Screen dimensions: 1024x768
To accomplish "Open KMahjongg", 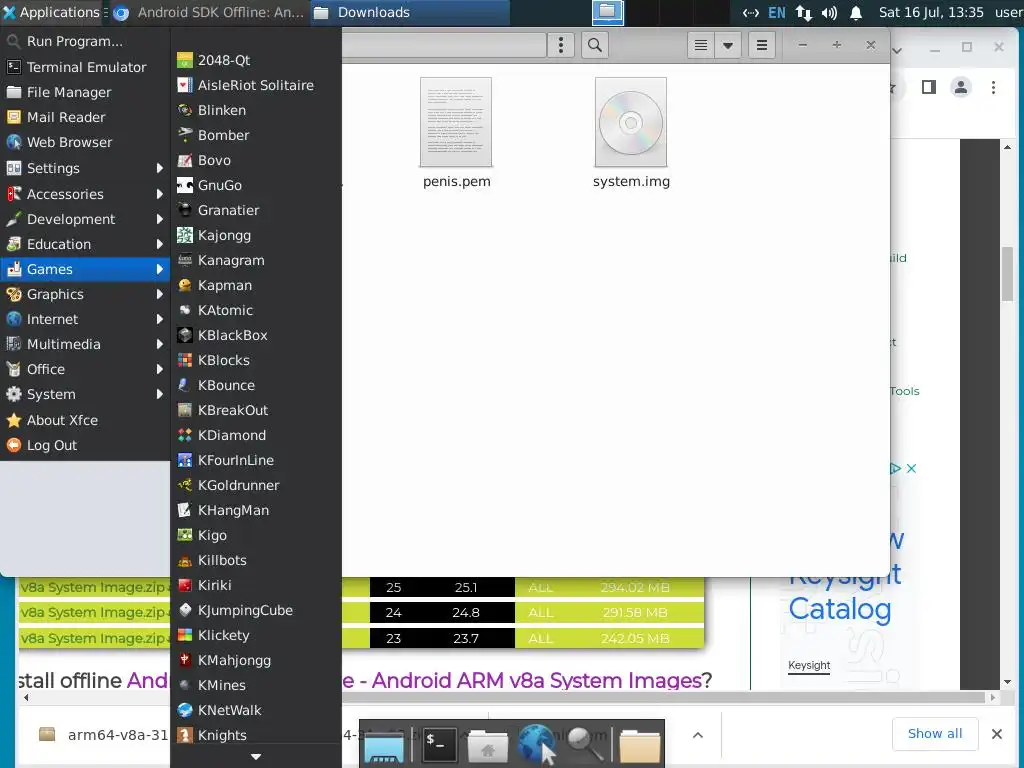I will tap(255, 660).
